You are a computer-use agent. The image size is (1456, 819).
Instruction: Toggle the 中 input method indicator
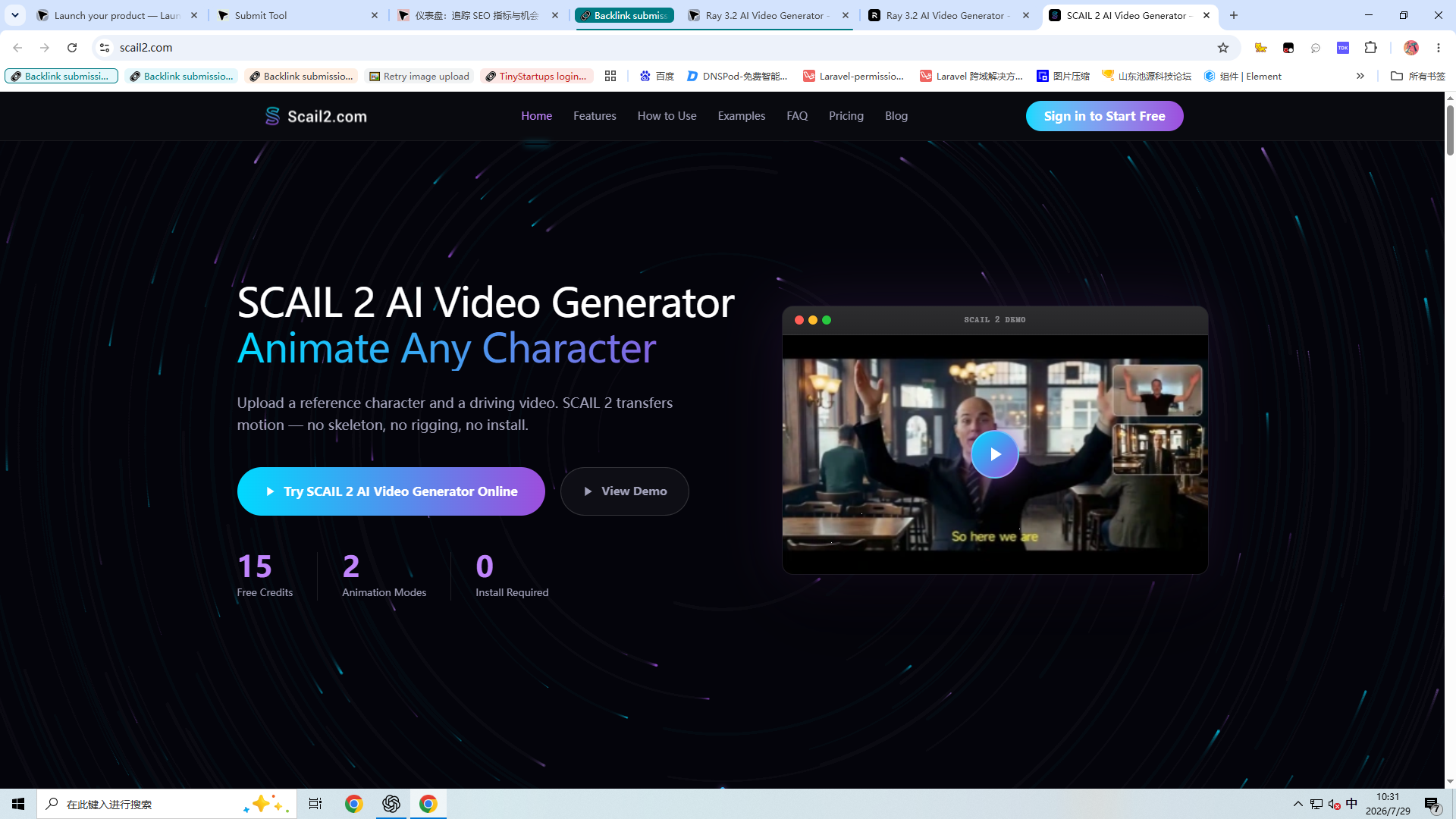click(x=1351, y=804)
